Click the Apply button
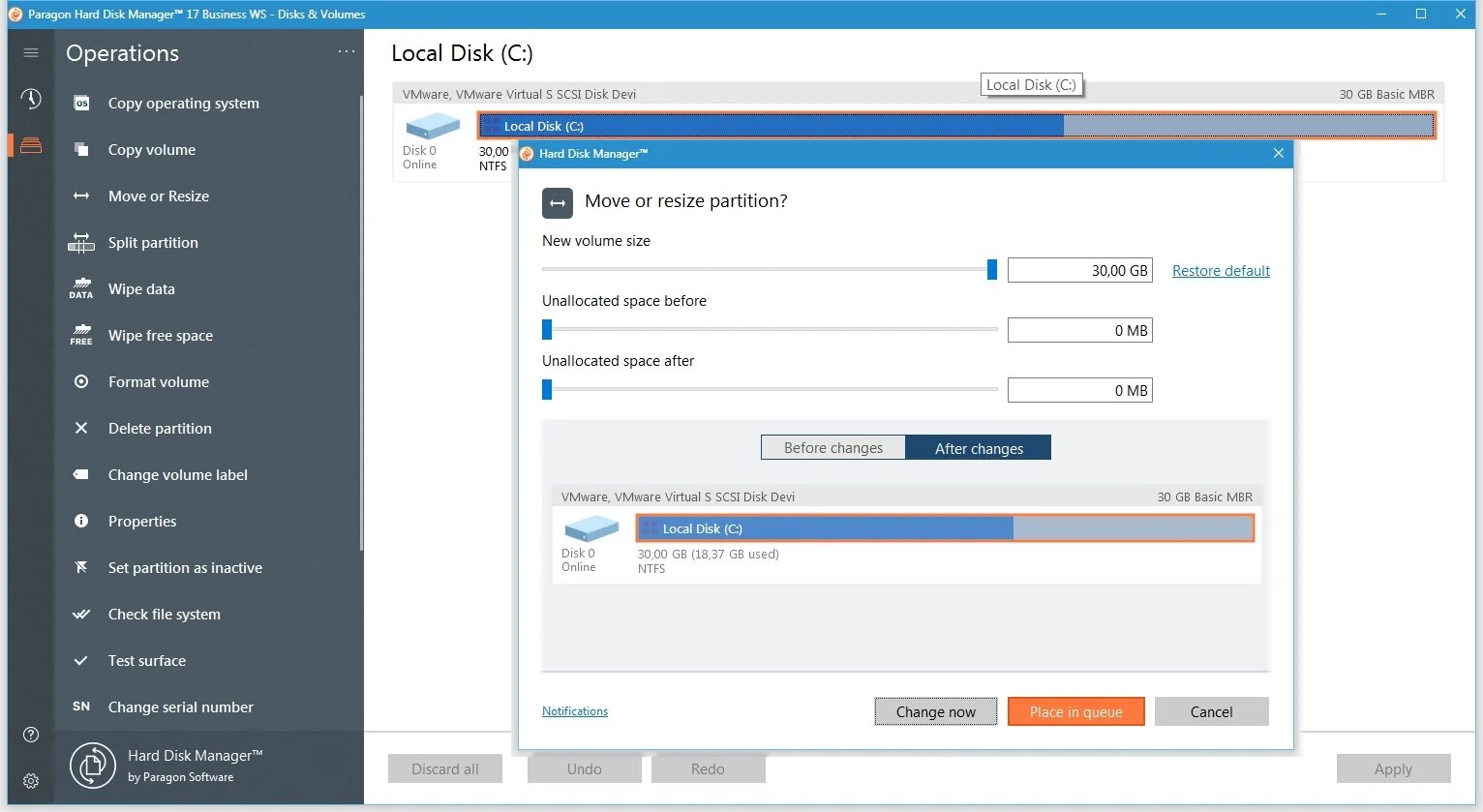1483x812 pixels. 1393,768
